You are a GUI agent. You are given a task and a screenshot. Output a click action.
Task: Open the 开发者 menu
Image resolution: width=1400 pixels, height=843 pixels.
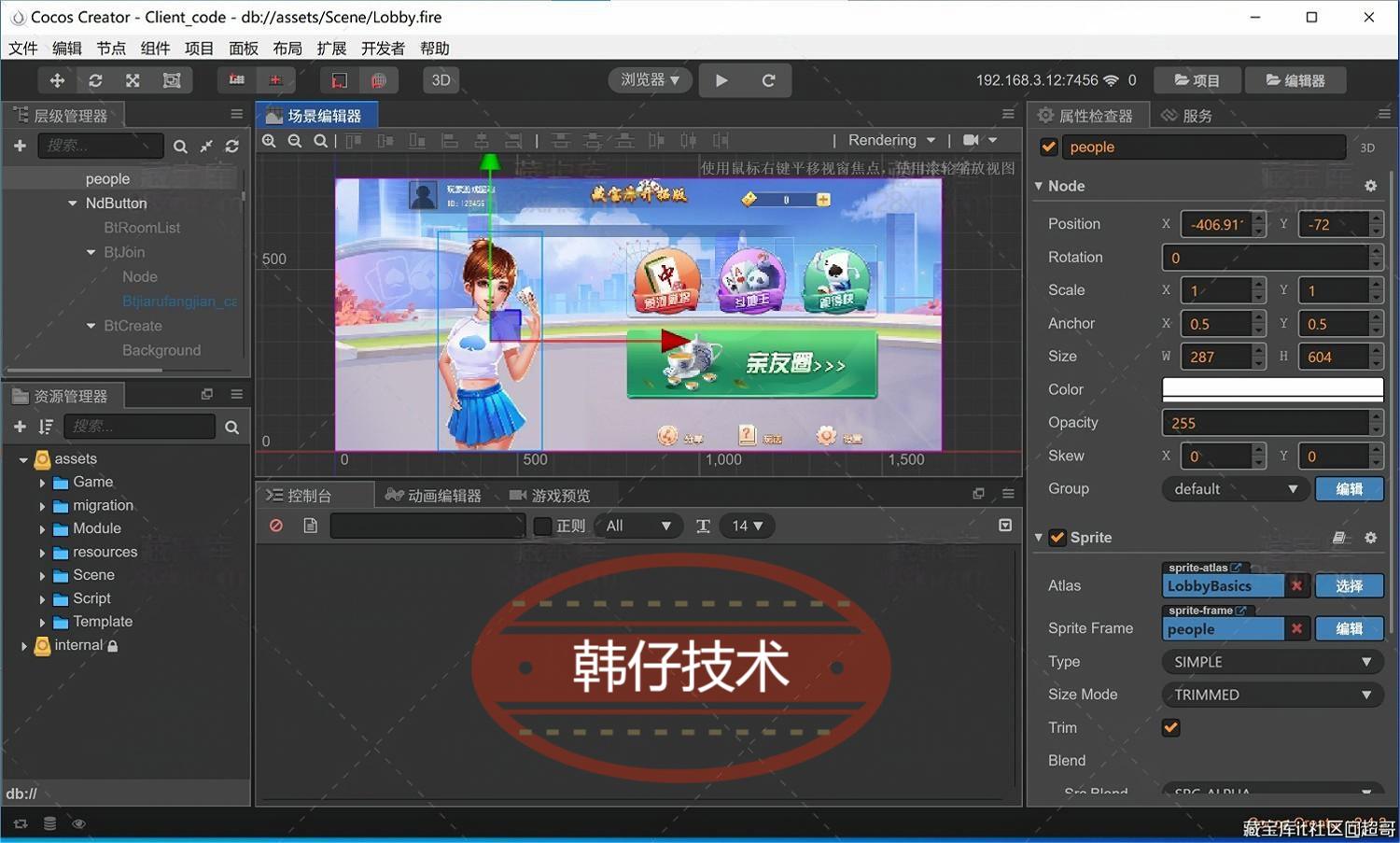[x=383, y=49]
